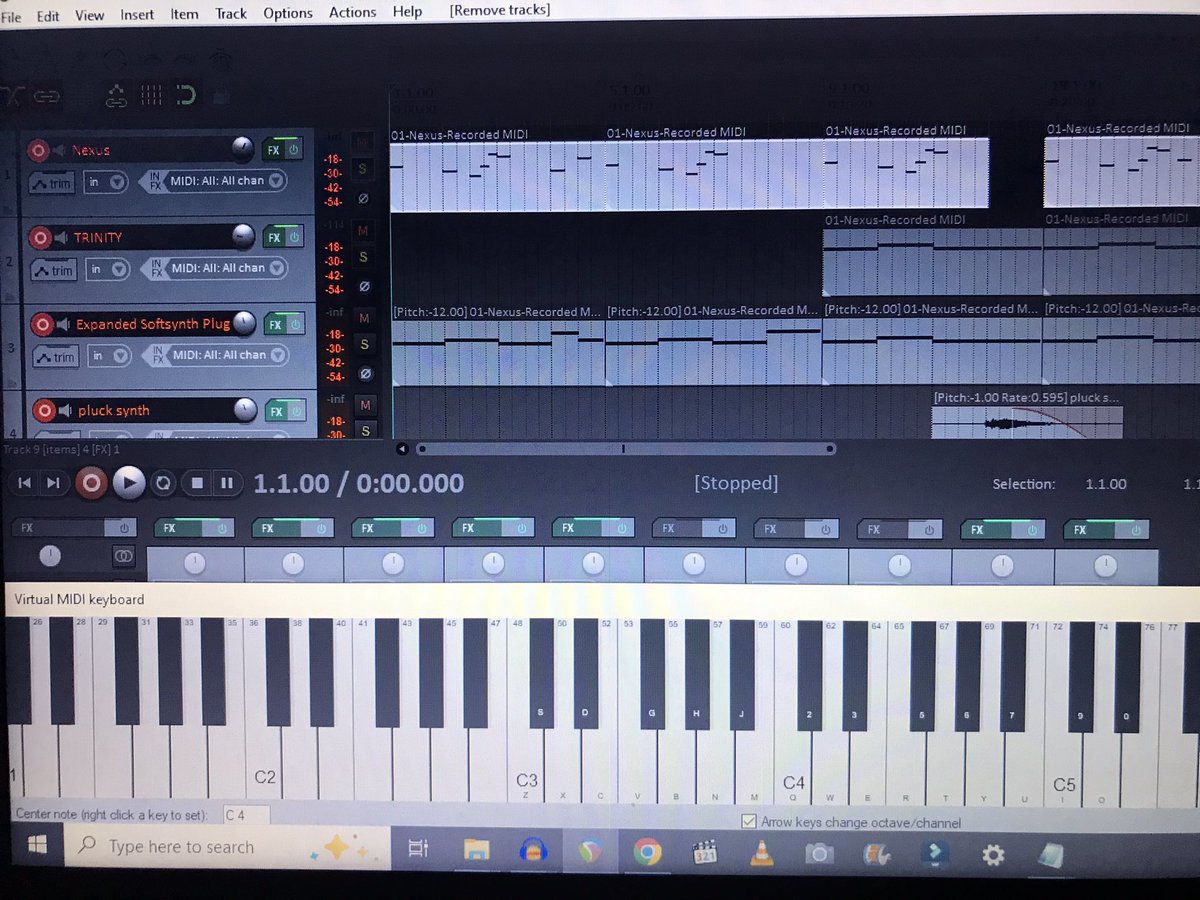Open record mode 'in' dropdown on TRINITY track
This screenshot has height=900, width=1200.
click(x=106, y=269)
